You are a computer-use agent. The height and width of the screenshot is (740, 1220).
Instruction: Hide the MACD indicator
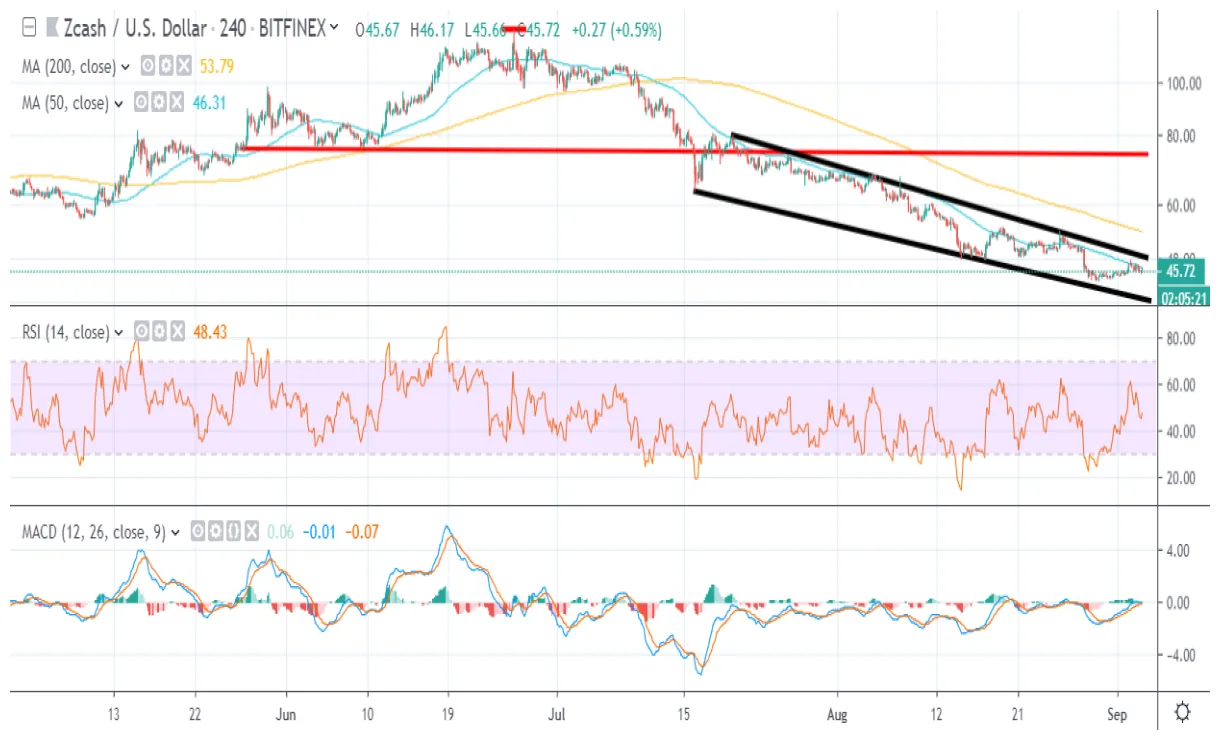pyautogui.click(x=197, y=533)
